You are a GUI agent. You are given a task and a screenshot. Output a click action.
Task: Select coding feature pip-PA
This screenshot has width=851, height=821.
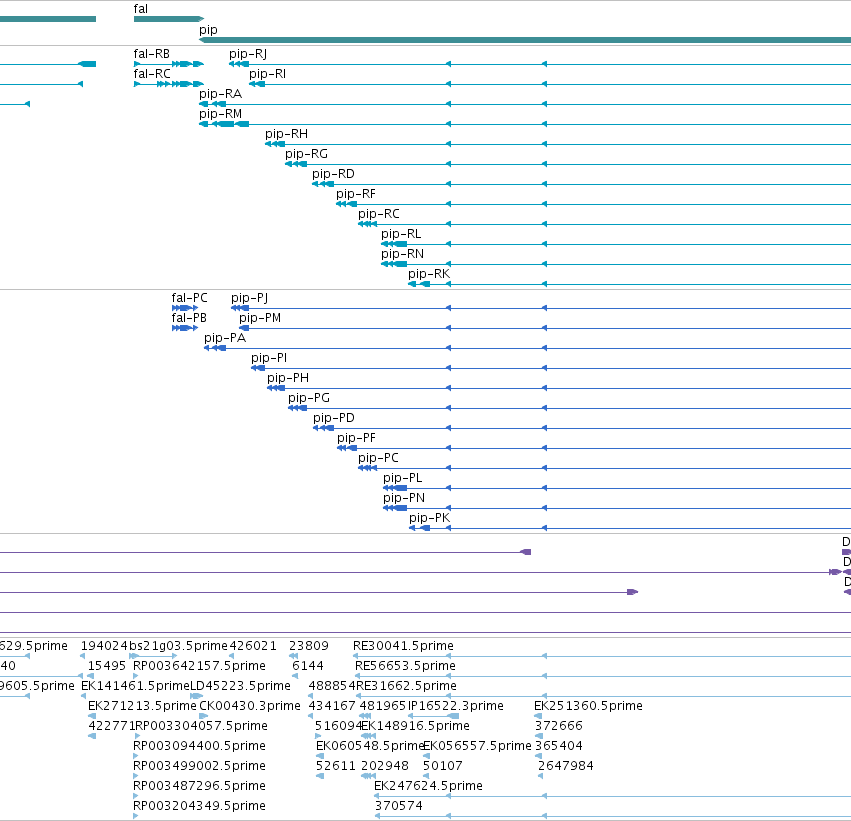click(x=225, y=339)
